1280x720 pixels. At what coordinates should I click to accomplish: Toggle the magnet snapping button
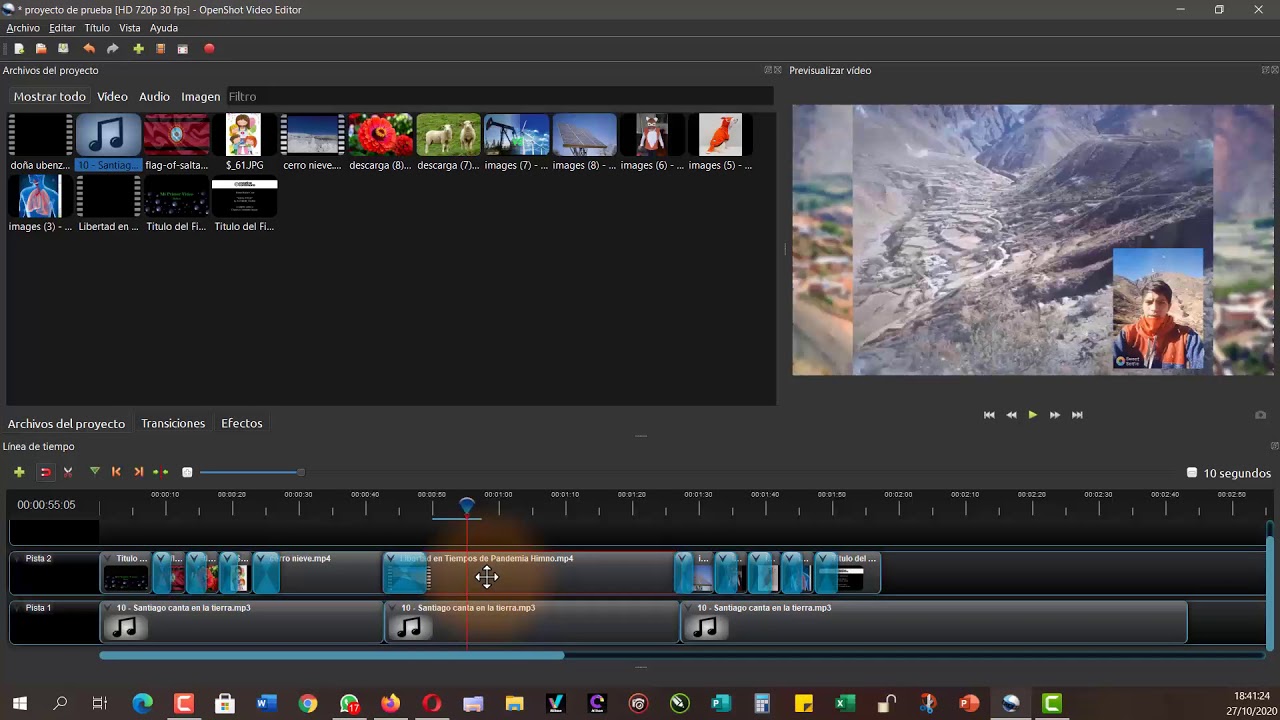pos(45,472)
